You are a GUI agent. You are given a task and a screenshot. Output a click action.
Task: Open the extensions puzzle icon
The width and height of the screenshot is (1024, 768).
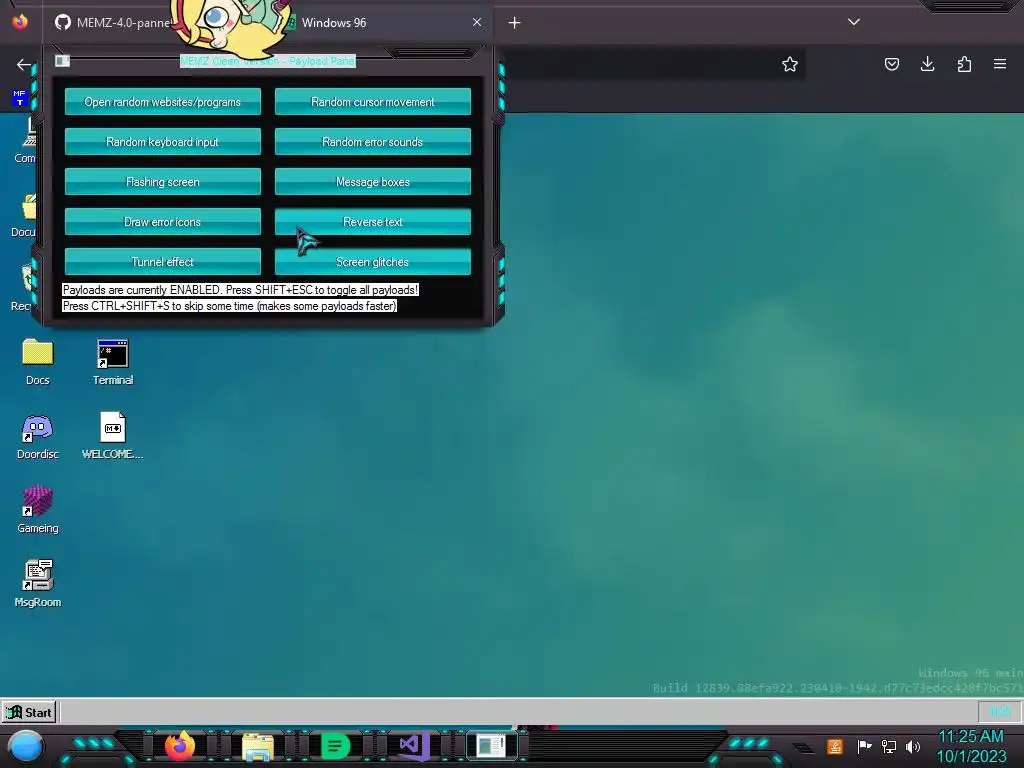coord(964,64)
